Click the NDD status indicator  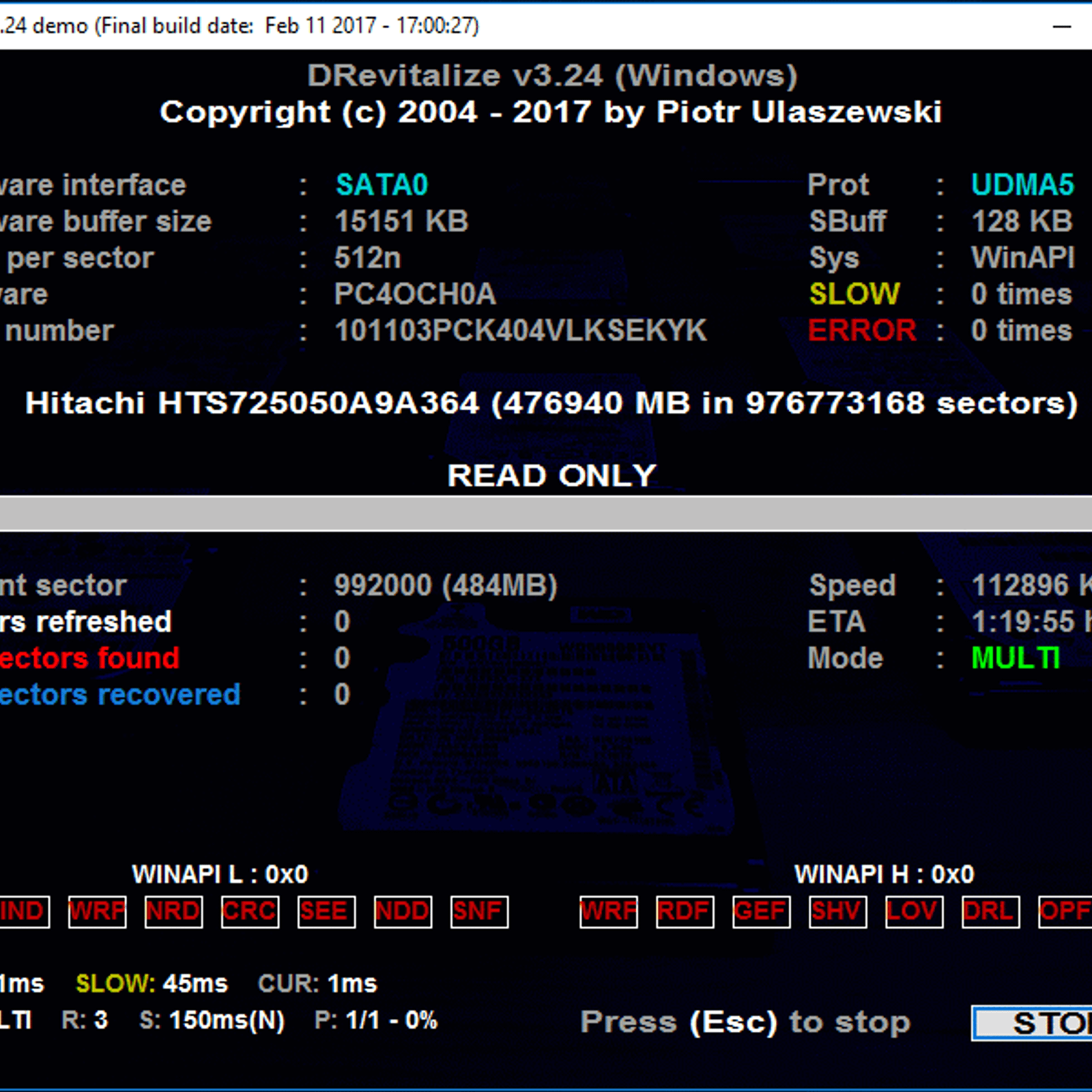point(403,912)
